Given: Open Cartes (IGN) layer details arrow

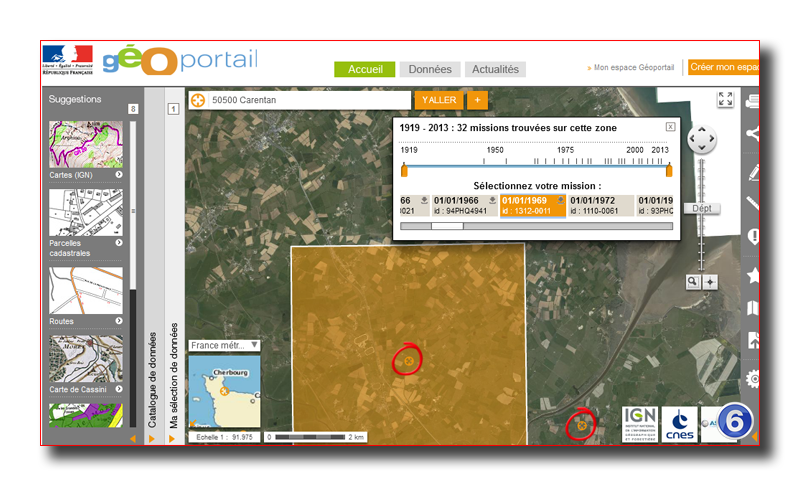Looking at the screenshot, I should [x=119, y=174].
